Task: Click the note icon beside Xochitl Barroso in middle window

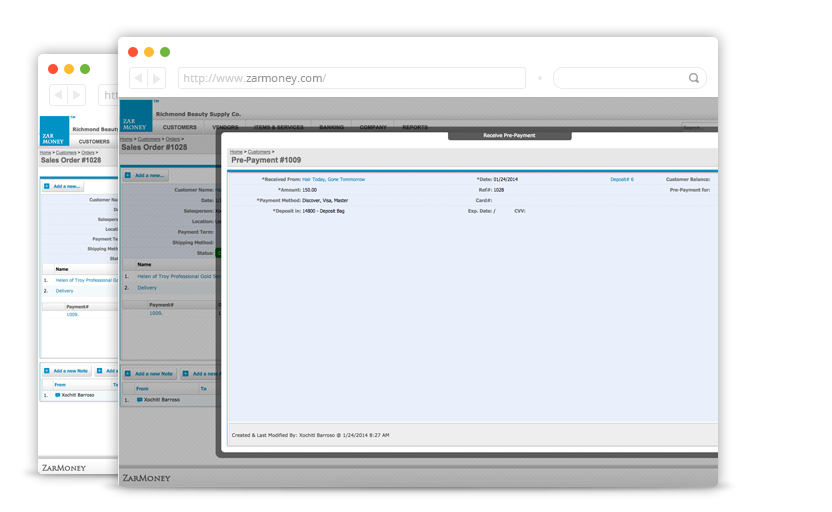Action: tap(140, 400)
